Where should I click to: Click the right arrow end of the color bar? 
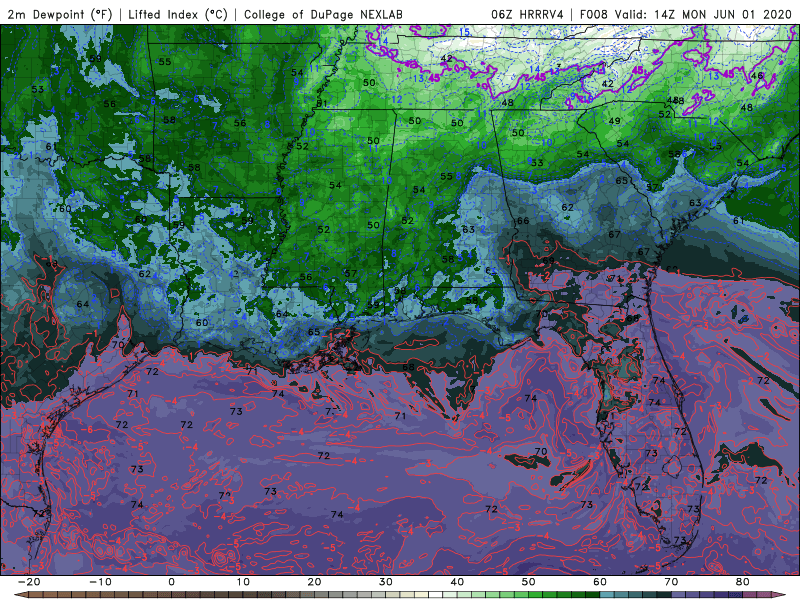pyautogui.click(x=778, y=595)
